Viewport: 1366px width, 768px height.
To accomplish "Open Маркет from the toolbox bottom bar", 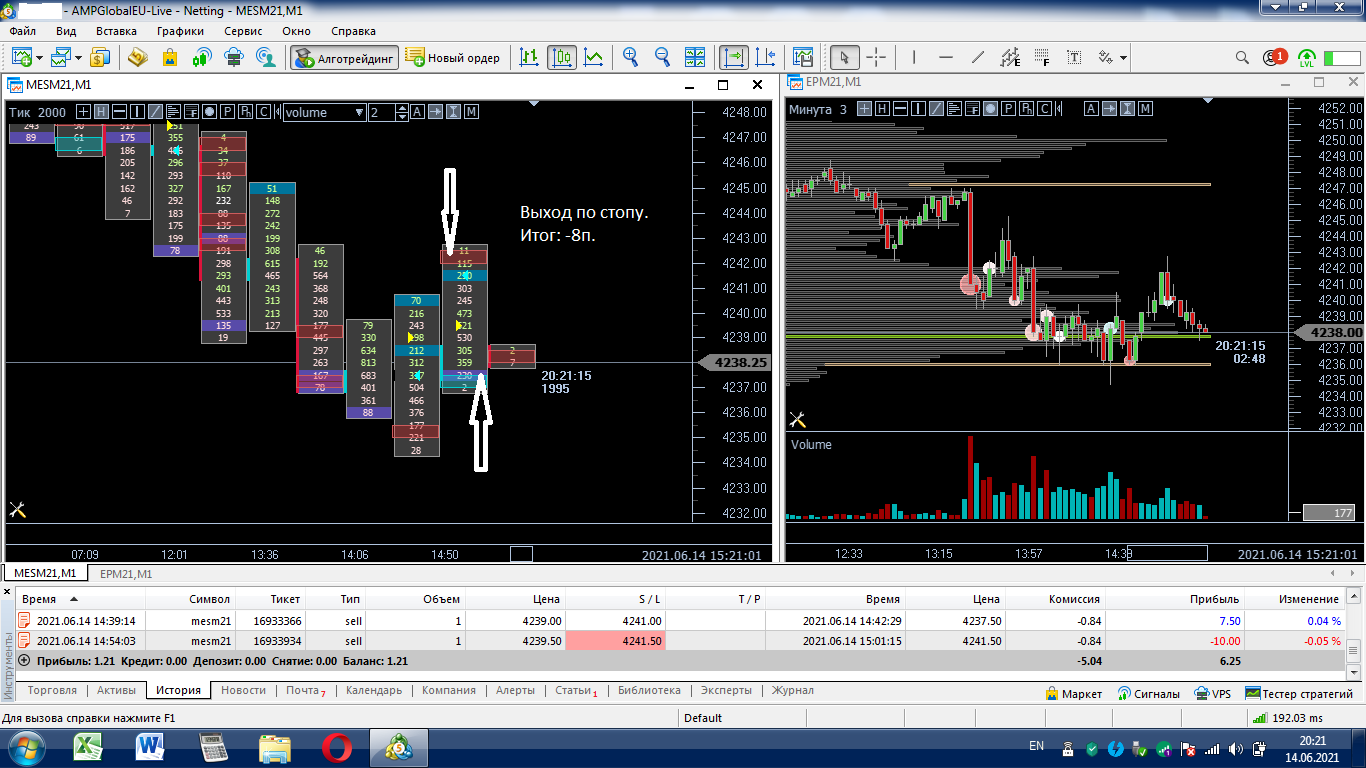I will pyautogui.click(x=1074, y=693).
